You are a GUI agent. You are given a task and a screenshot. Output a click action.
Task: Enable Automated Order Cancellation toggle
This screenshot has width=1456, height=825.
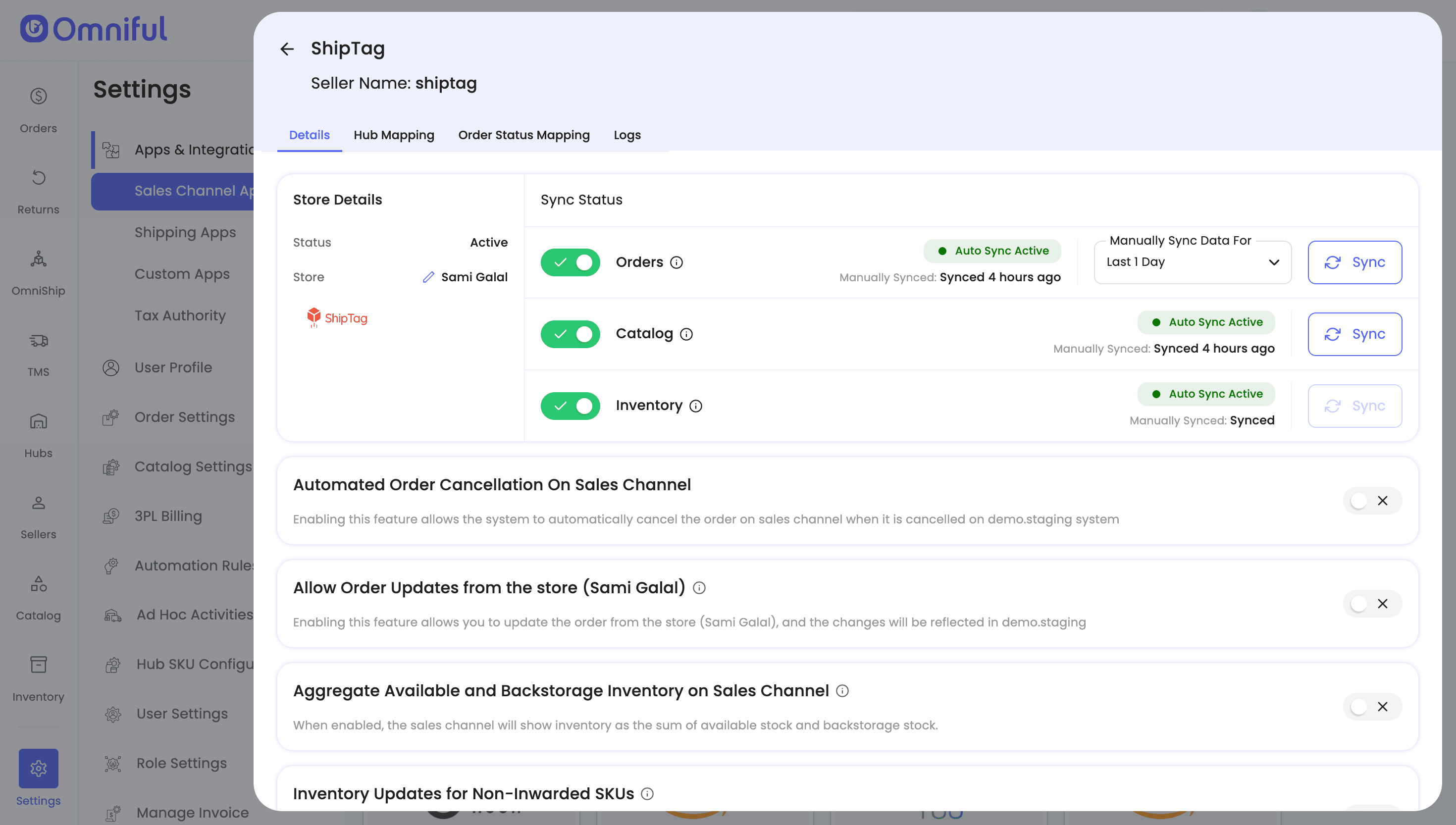pos(1372,501)
